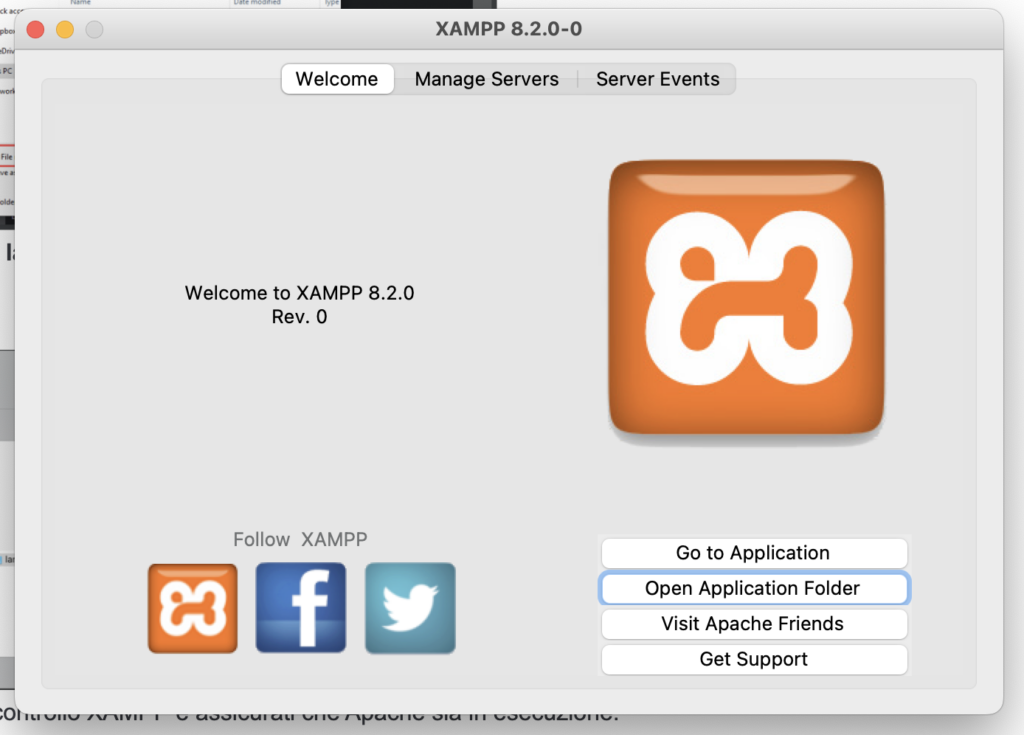Open Application Folder
Screen dimensions: 1024x735
[x=753, y=588]
